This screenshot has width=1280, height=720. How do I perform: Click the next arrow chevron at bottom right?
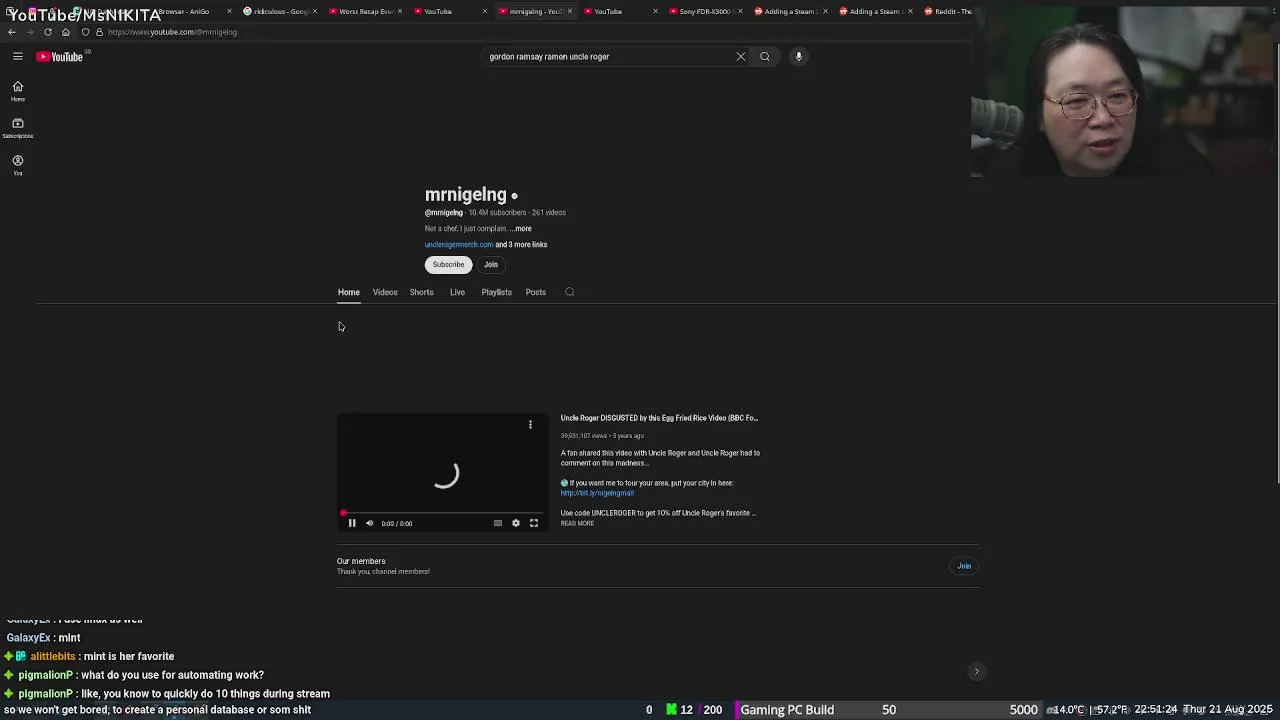(977, 672)
